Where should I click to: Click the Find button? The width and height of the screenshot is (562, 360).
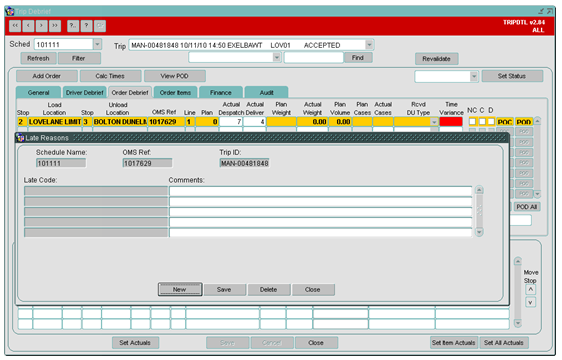click(358, 58)
